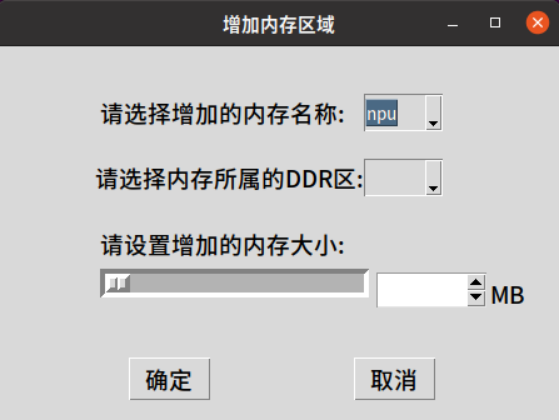The image size is (559, 420).
Task: Click the memory size slider handle
Action: coord(118,283)
